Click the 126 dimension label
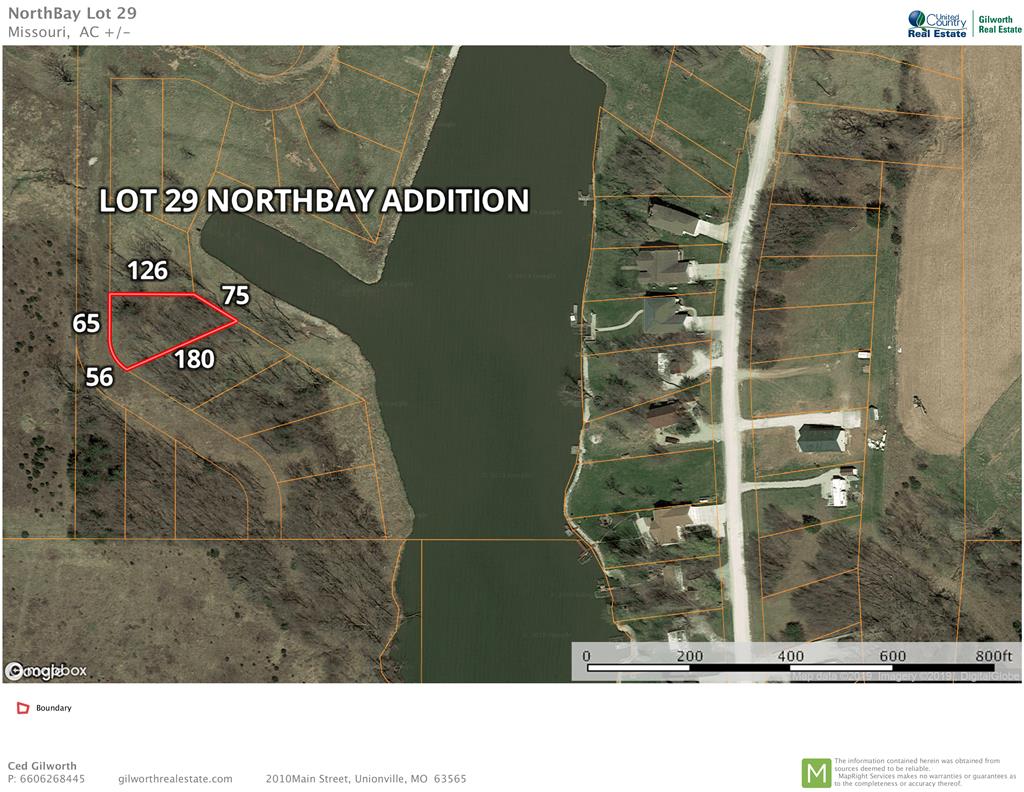This screenshot has width=1024, height=792. click(148, 270)
